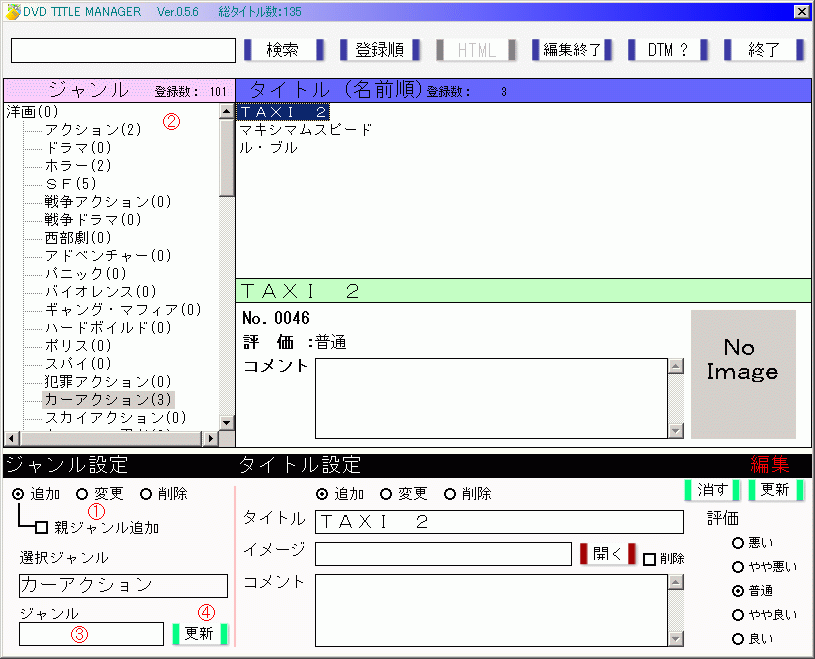Screen dimensions: 815x659
Task: Select the ＳＦ(5) genre
Action: point(71,183)
